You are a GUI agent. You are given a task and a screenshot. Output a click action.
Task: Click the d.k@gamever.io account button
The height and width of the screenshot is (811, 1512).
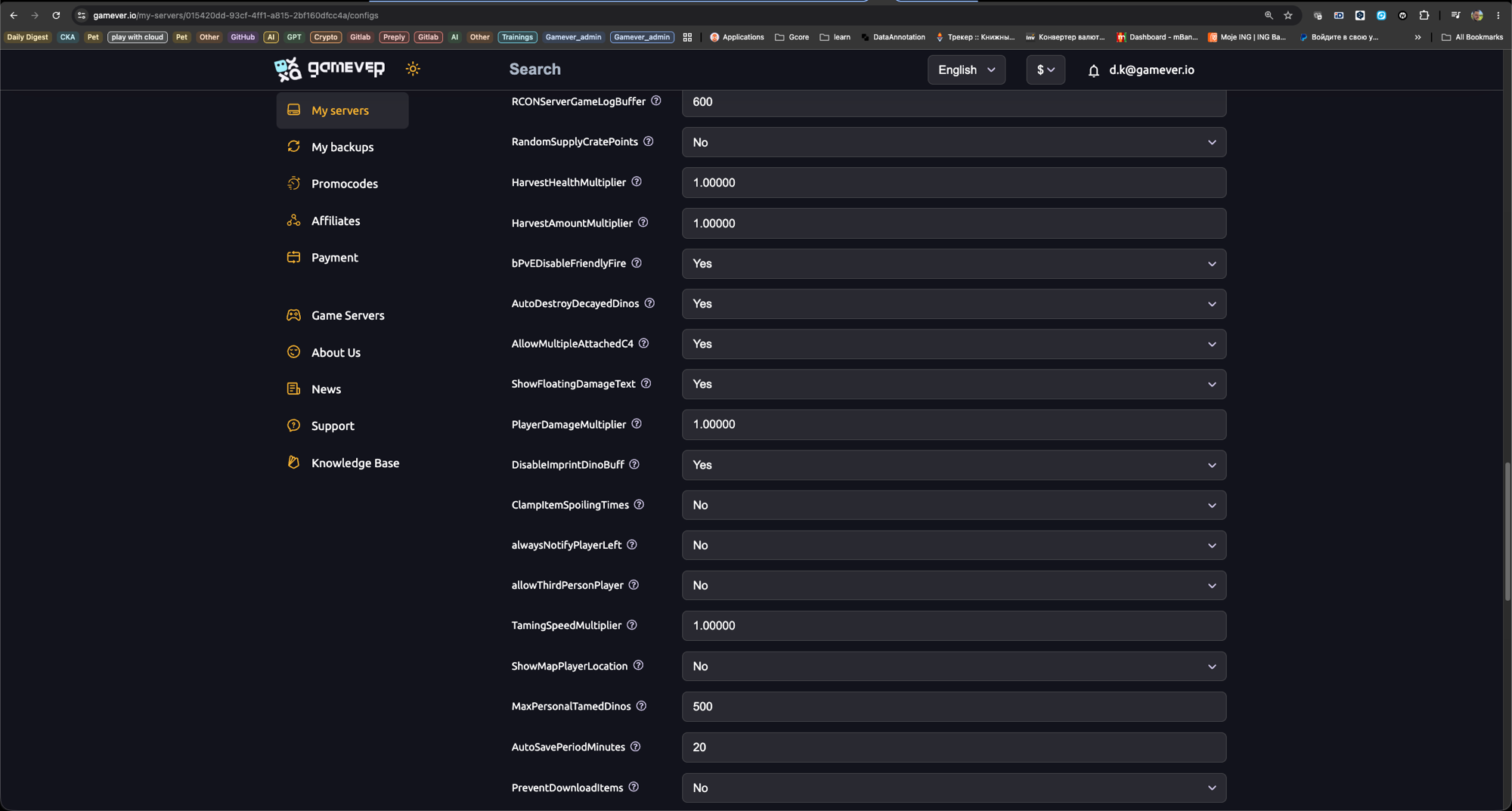point(1151,70)
